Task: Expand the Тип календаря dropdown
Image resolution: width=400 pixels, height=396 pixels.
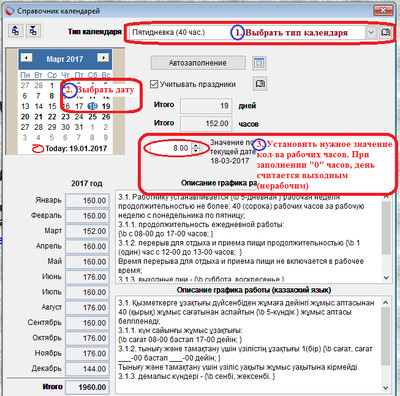Action: click(371, 33)
